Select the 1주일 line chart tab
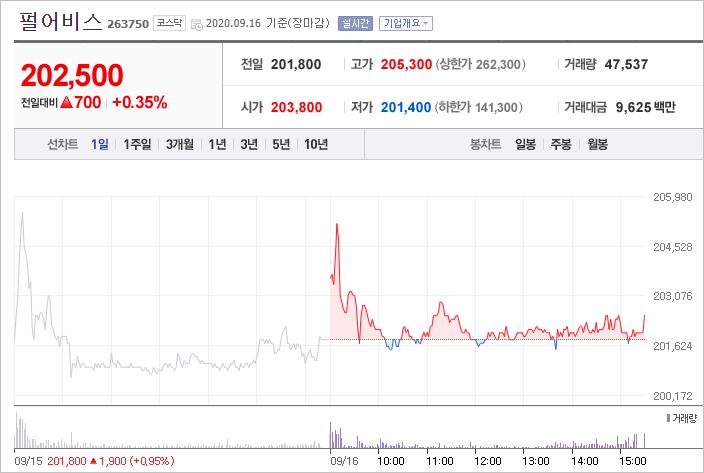704x473 pixels. coord(137,144)
